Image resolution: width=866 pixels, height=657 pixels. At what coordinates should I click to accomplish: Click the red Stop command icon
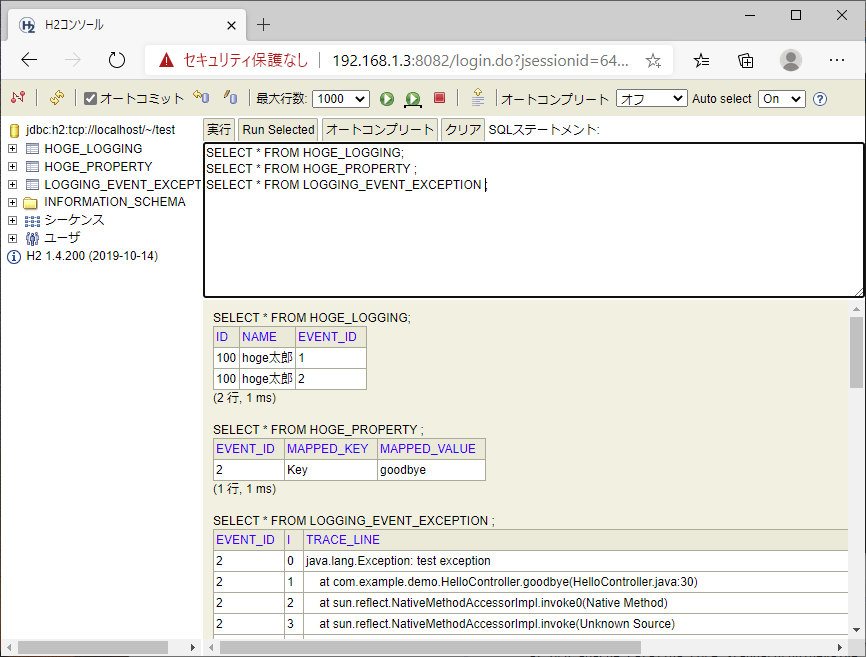[x=440, y=98]
